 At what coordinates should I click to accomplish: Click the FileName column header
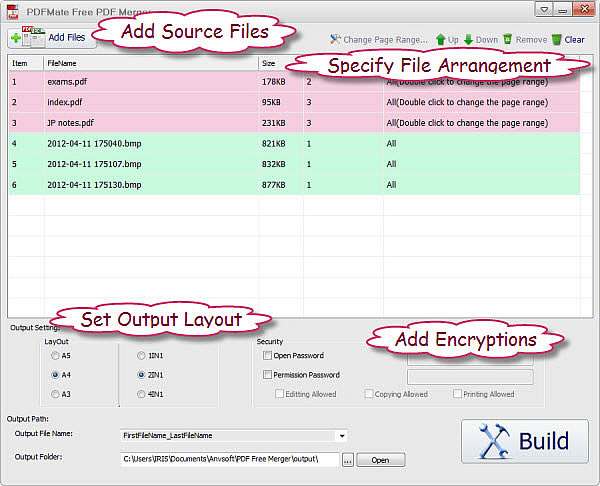pos(150,62)
